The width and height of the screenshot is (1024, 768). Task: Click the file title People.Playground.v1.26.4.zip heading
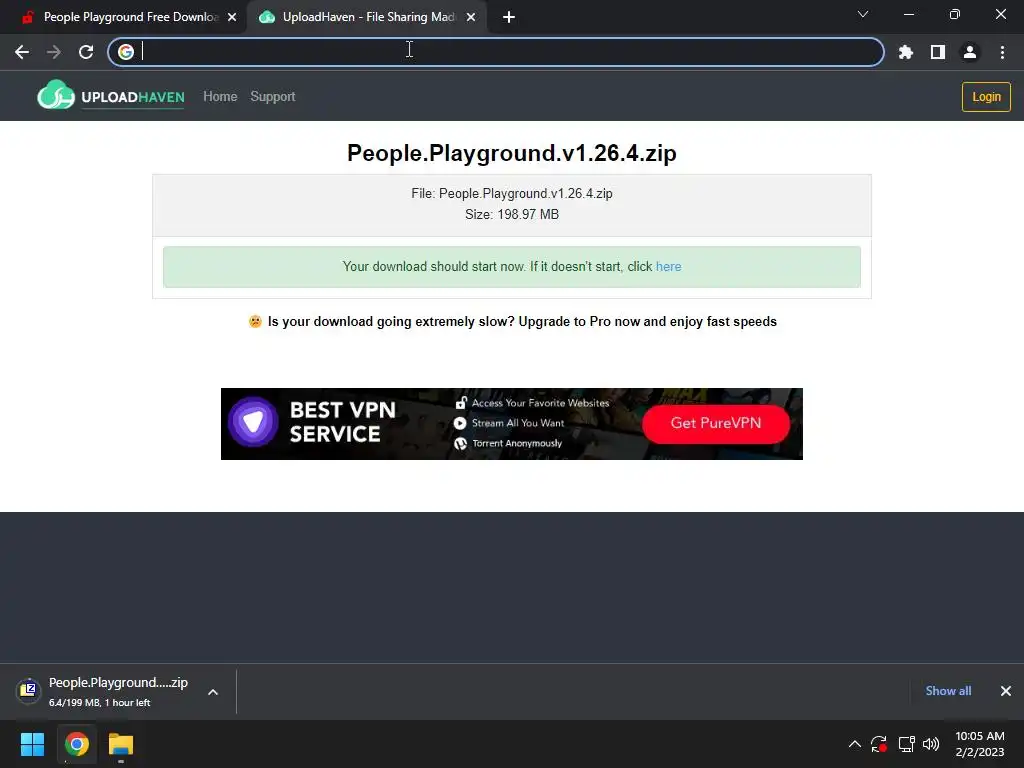[512, 153]
